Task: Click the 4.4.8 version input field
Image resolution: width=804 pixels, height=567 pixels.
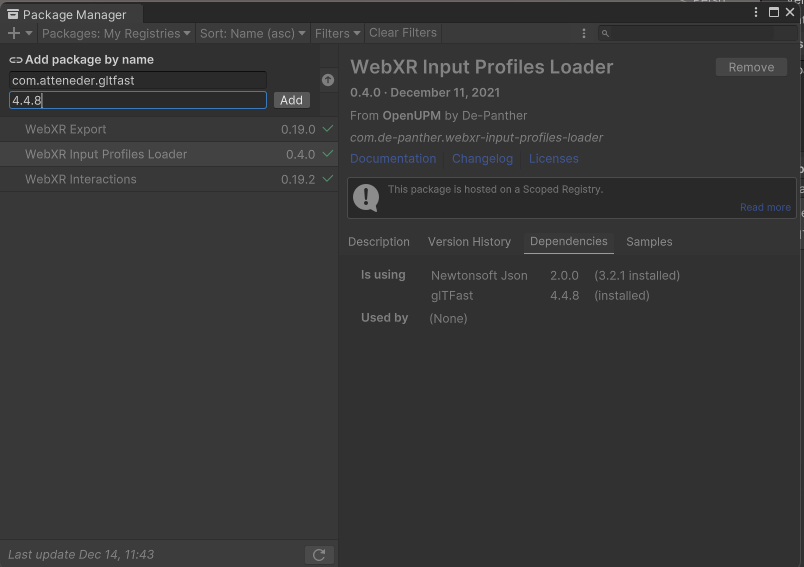Action: tap(137, 100)
